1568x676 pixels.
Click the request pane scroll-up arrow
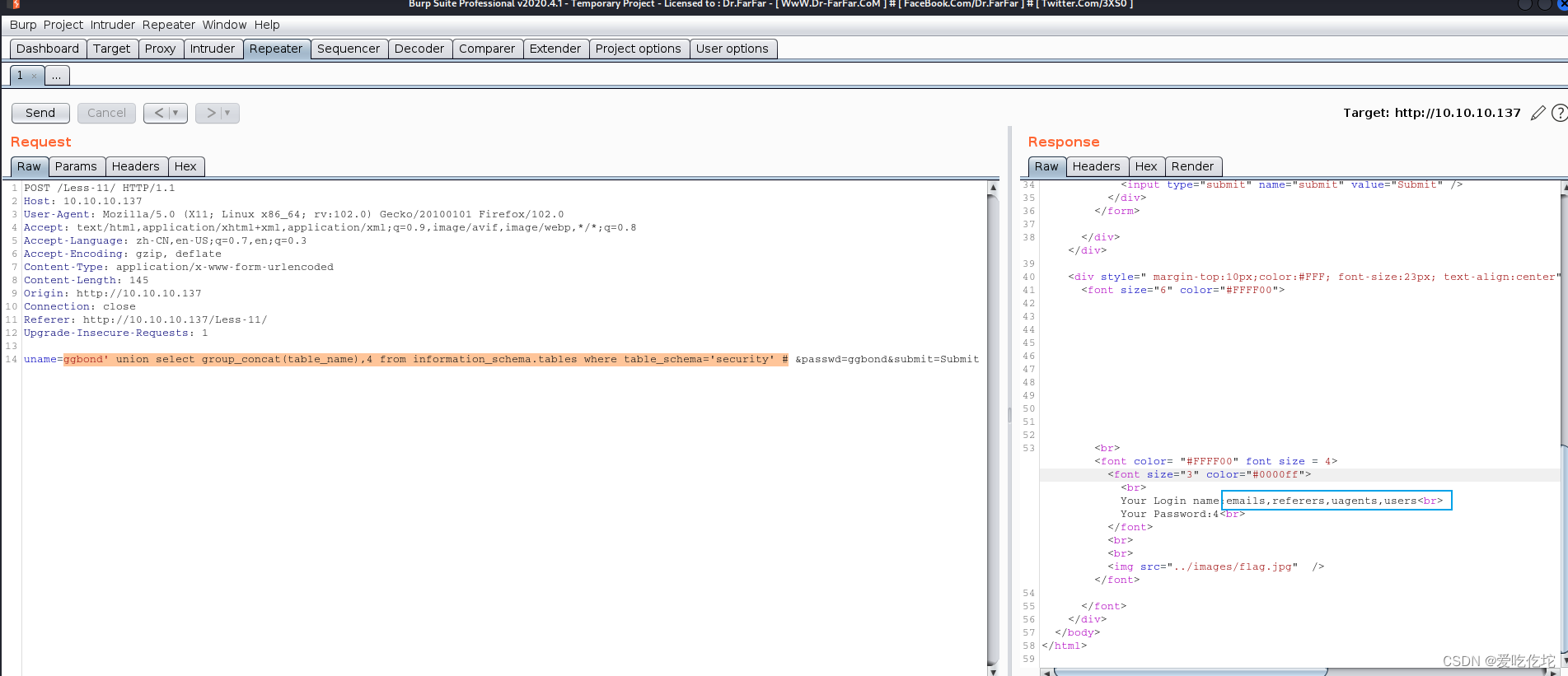pos(993,188)
